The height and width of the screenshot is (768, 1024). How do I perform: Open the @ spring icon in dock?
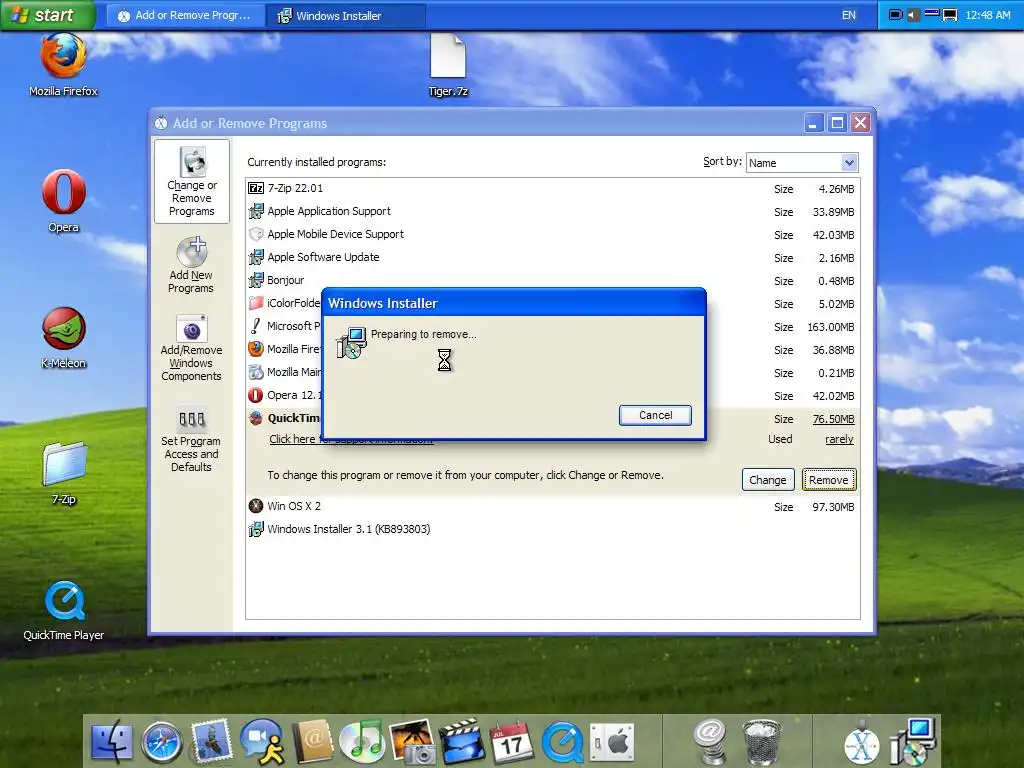coord(711,741)
